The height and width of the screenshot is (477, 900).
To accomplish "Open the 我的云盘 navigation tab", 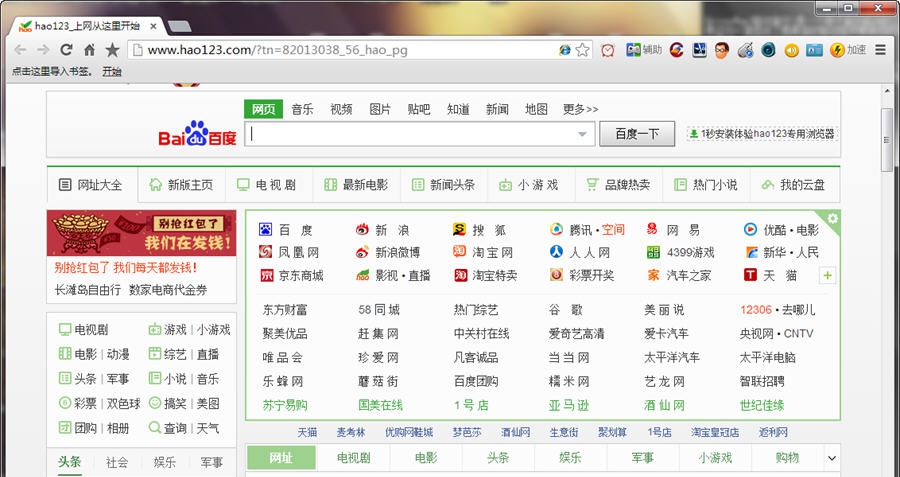I will click(x=794, y=185).
